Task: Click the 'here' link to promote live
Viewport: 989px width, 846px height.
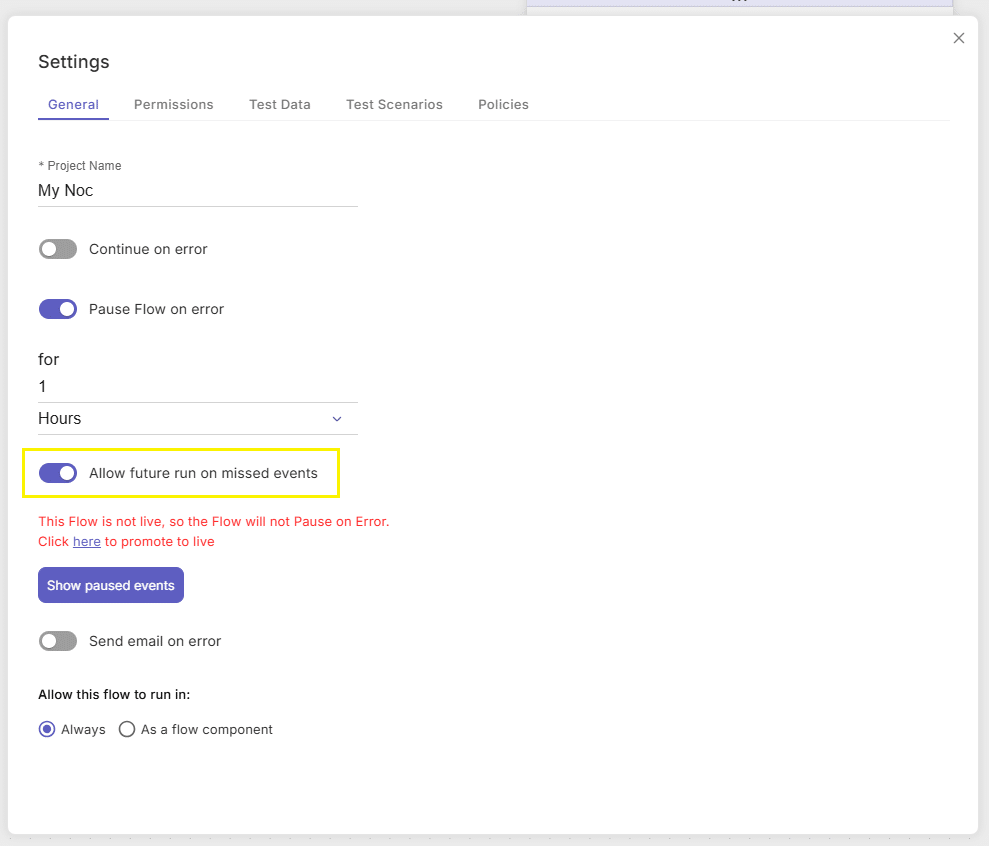Action: click(x=86, y=542)
